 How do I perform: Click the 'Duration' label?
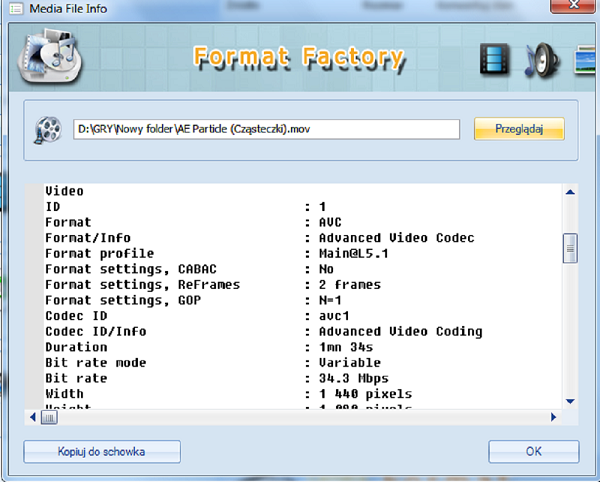coord(76,347)
